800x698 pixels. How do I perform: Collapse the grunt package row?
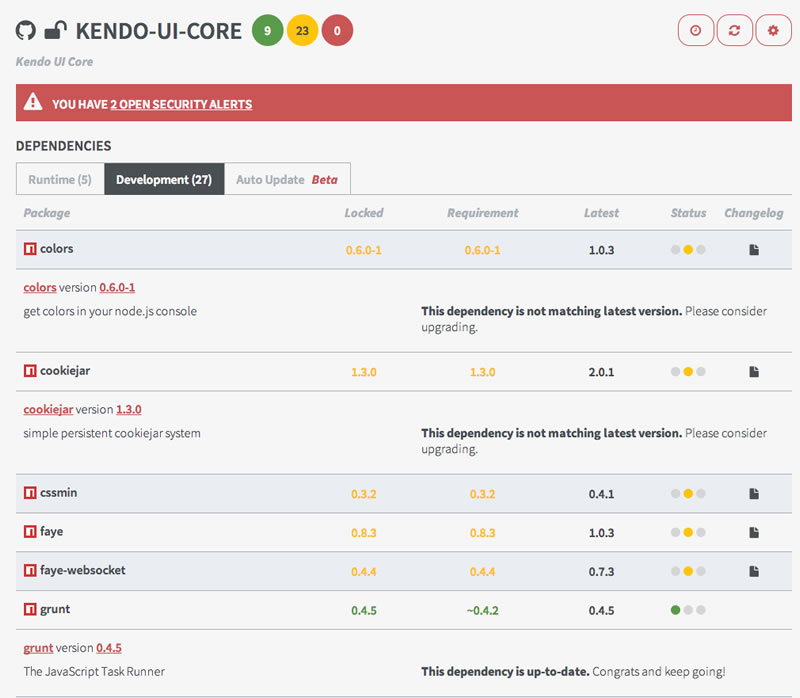coord(404,610)
